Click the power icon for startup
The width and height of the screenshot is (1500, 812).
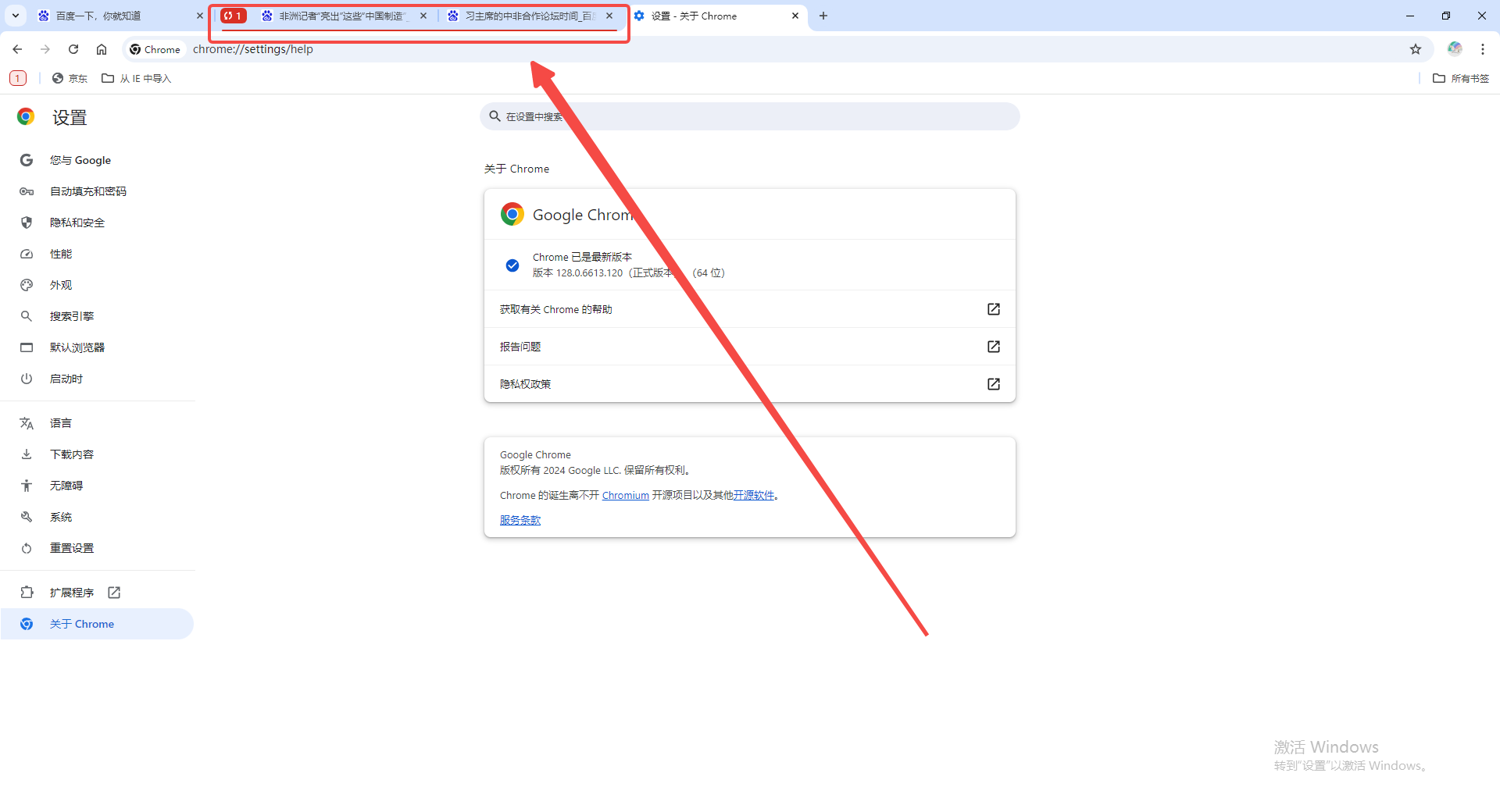click(27, 379)
